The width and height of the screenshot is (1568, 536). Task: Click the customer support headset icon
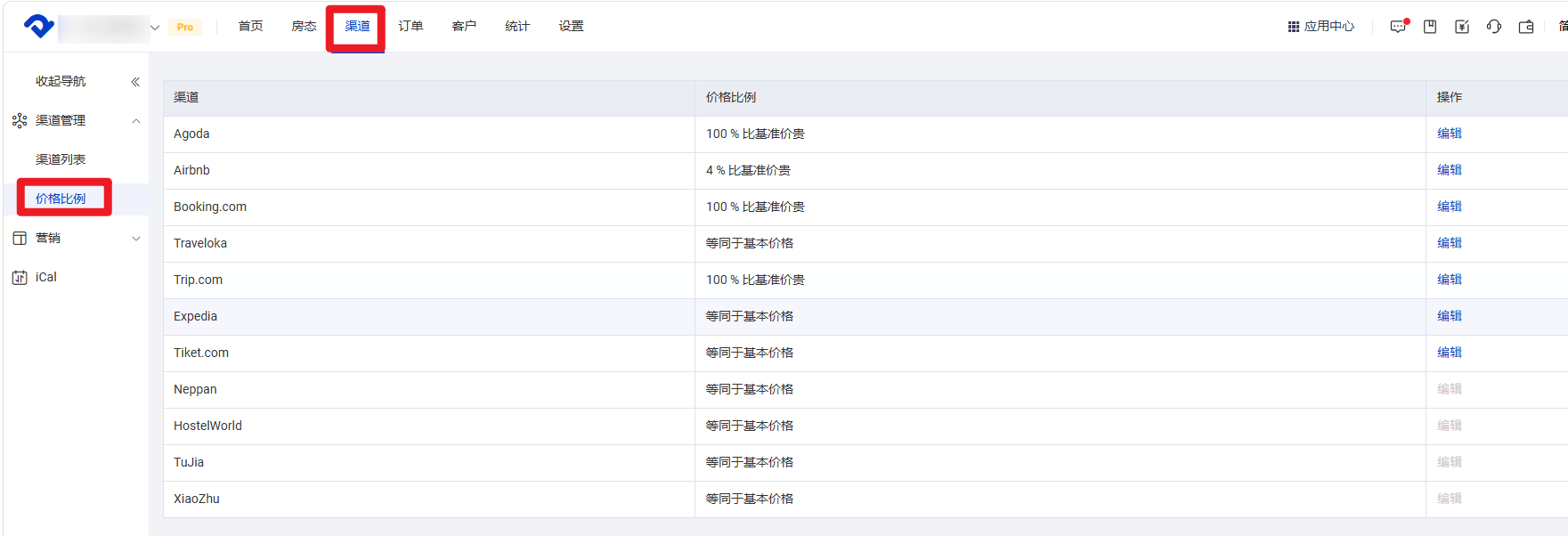click(1494, 27)
